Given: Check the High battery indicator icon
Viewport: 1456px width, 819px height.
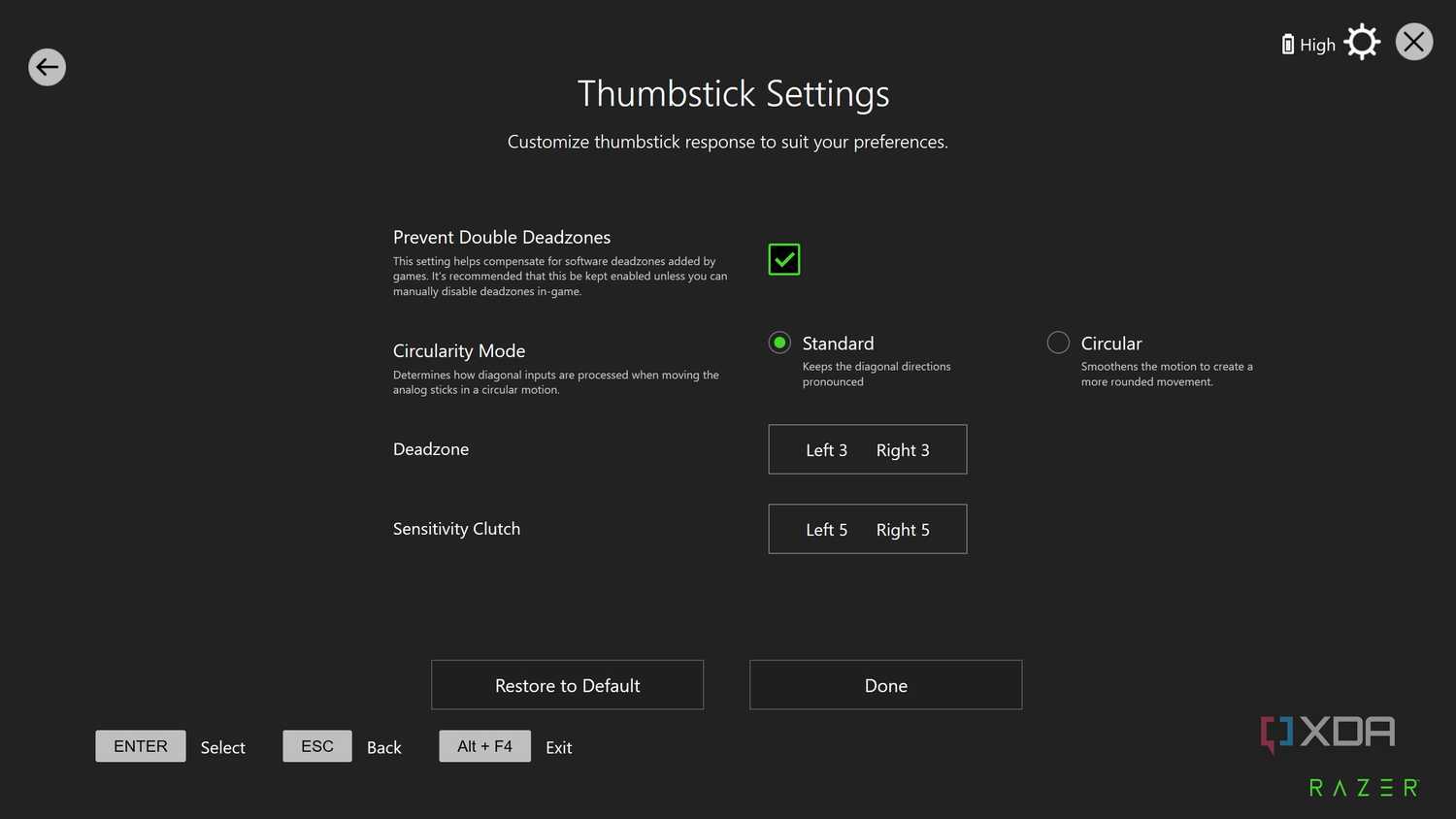Looking at the screenshot, I should pos(1287,44).
